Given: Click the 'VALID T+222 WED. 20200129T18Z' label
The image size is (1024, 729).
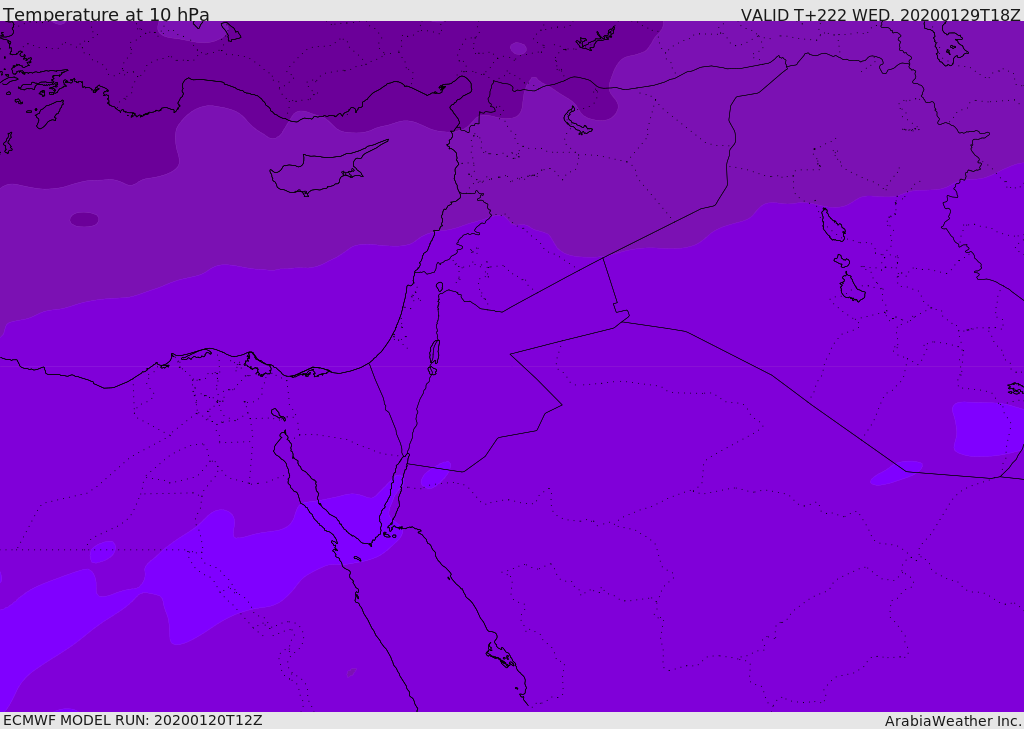Looking at the screenshot, I should click(x=880, y=15).
